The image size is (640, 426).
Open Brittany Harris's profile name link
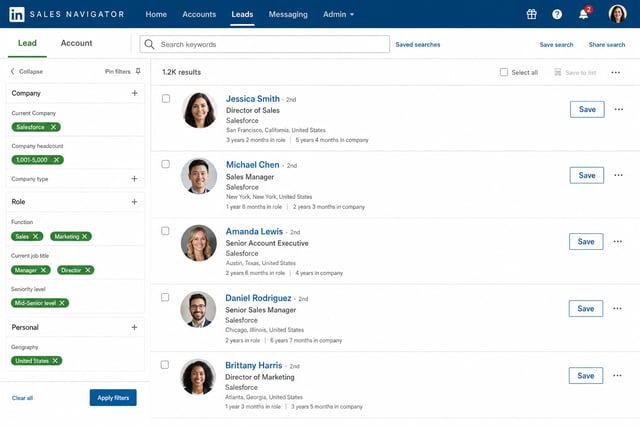[x=253, y=365]
